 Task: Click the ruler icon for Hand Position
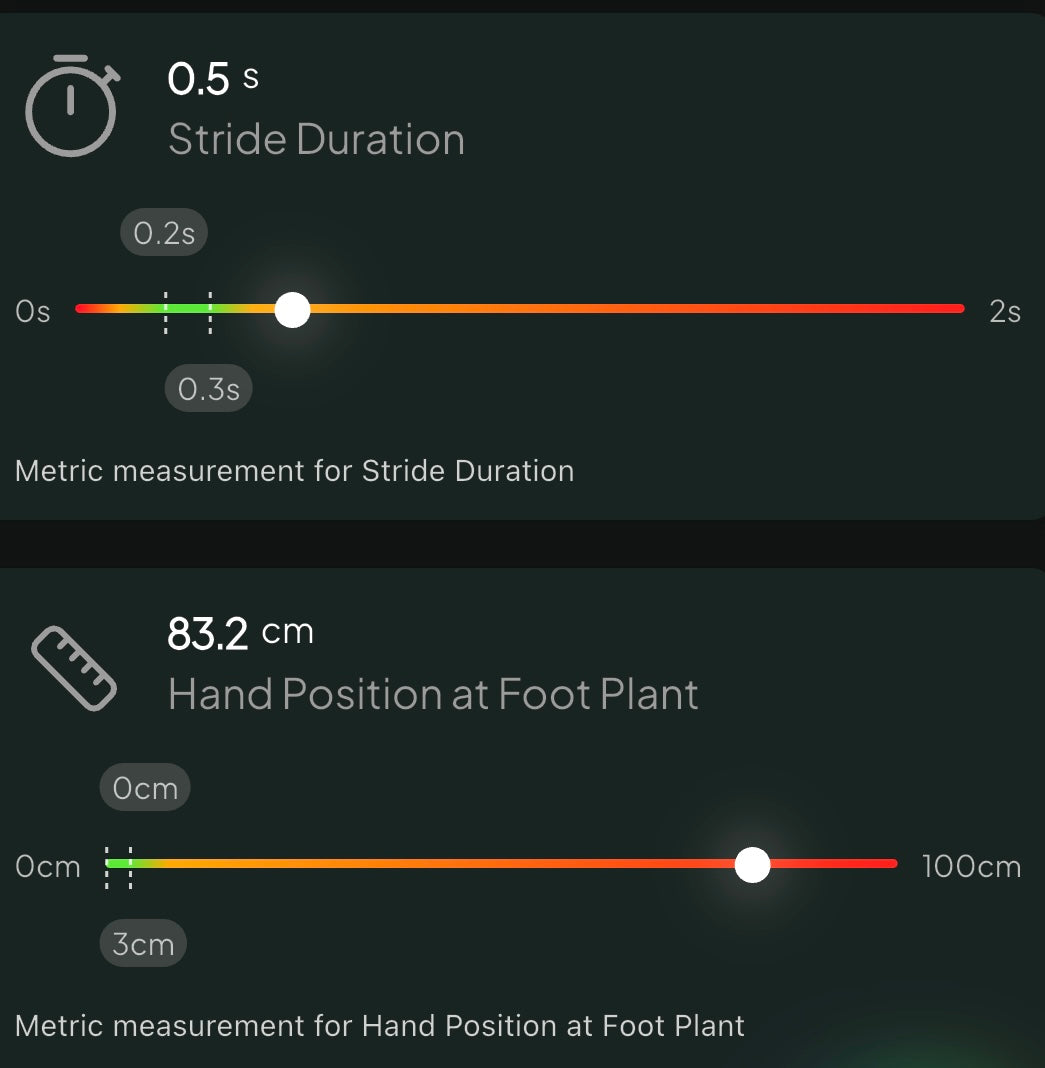[74, 668]
